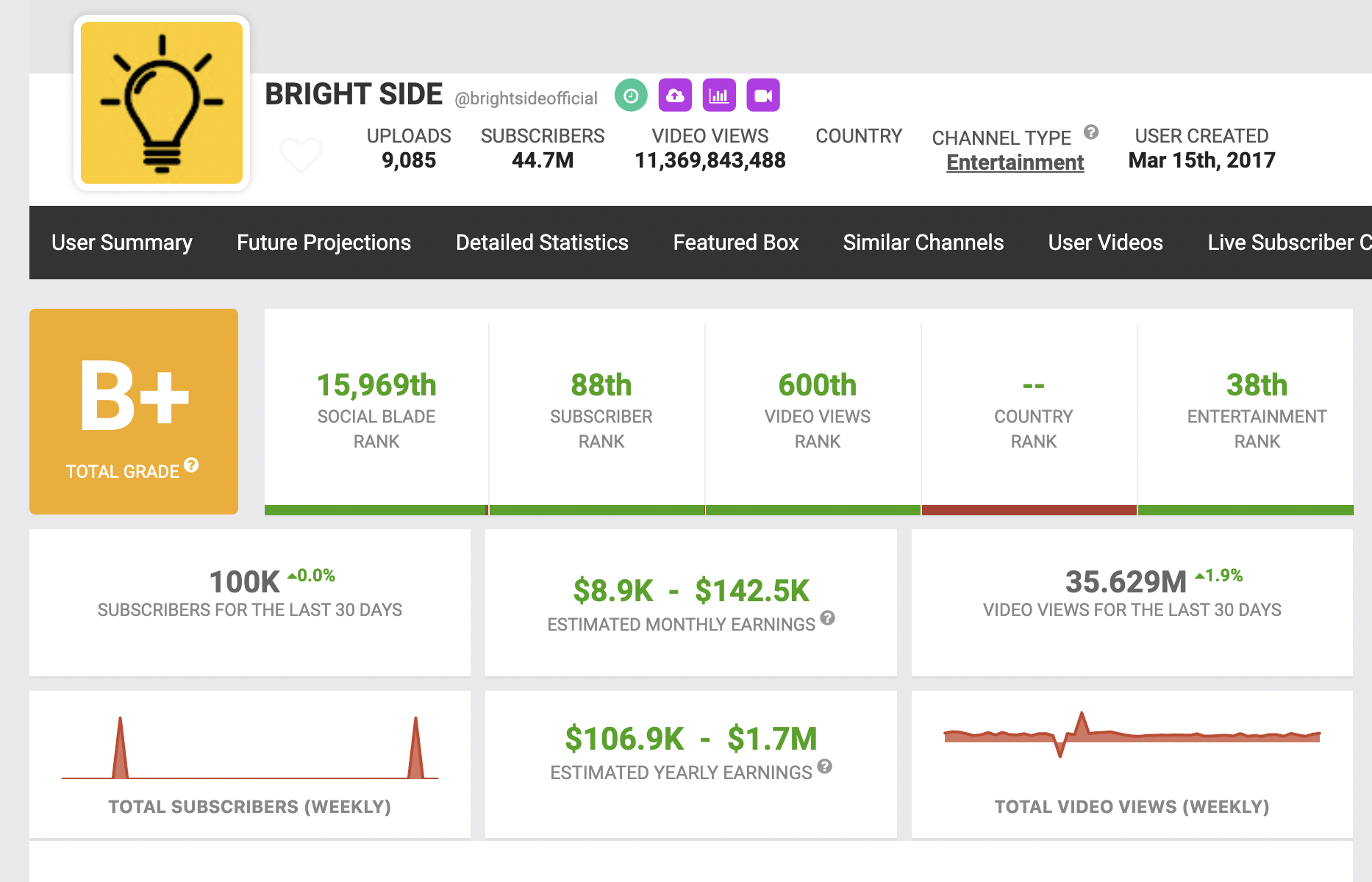Click the B+ total grade box
Viewport: 1372px width, 882px height.
134,412
